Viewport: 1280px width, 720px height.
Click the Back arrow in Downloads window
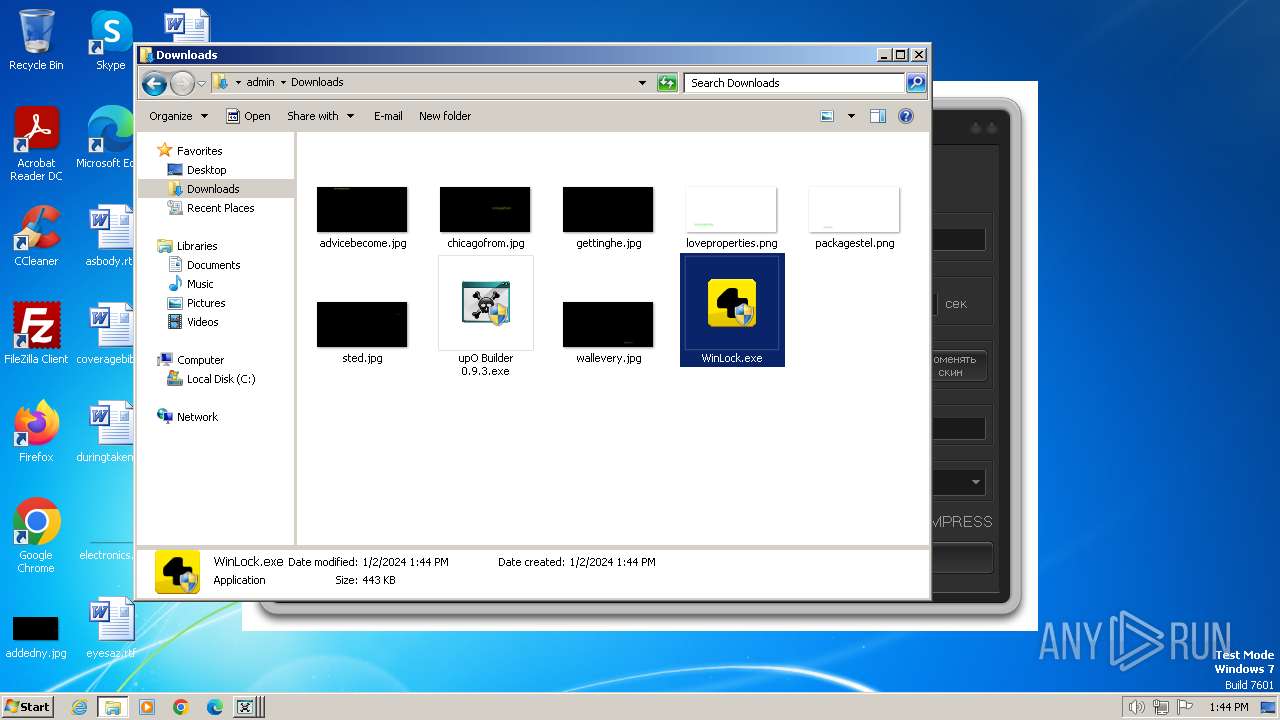tap(154, 83)
